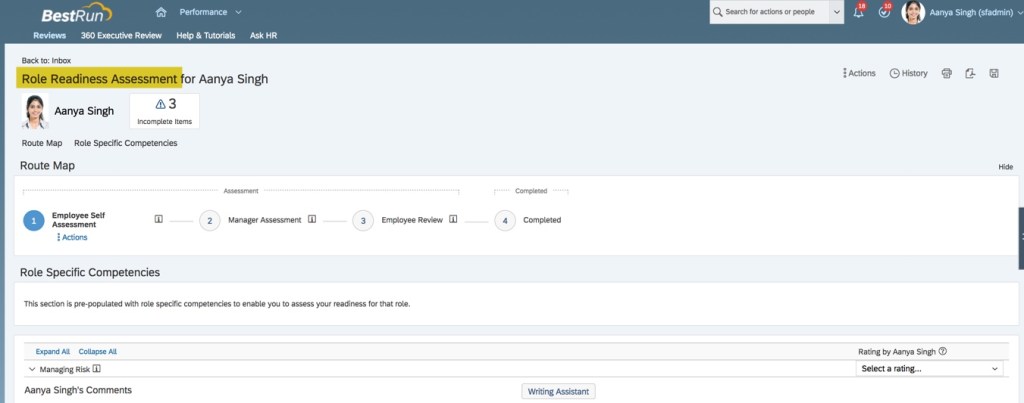This screenshot has height=403, width=1024.
Task: Click the Writing Assistant button
Action: click(x=558, y=391)
